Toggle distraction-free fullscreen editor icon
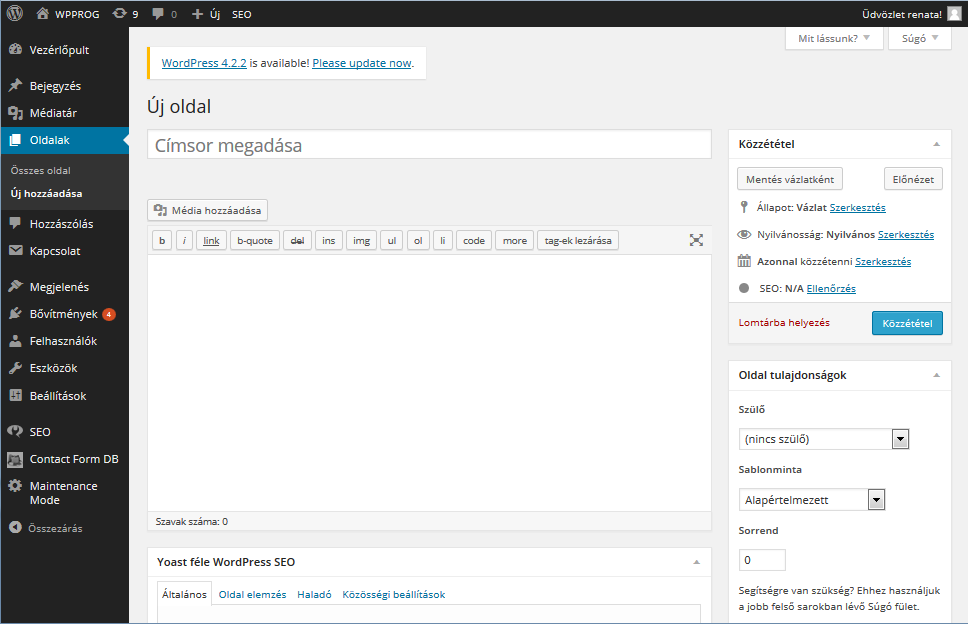The height and width of the screenshot is (624, 968). pyautogui.click(x=696, y=240)
